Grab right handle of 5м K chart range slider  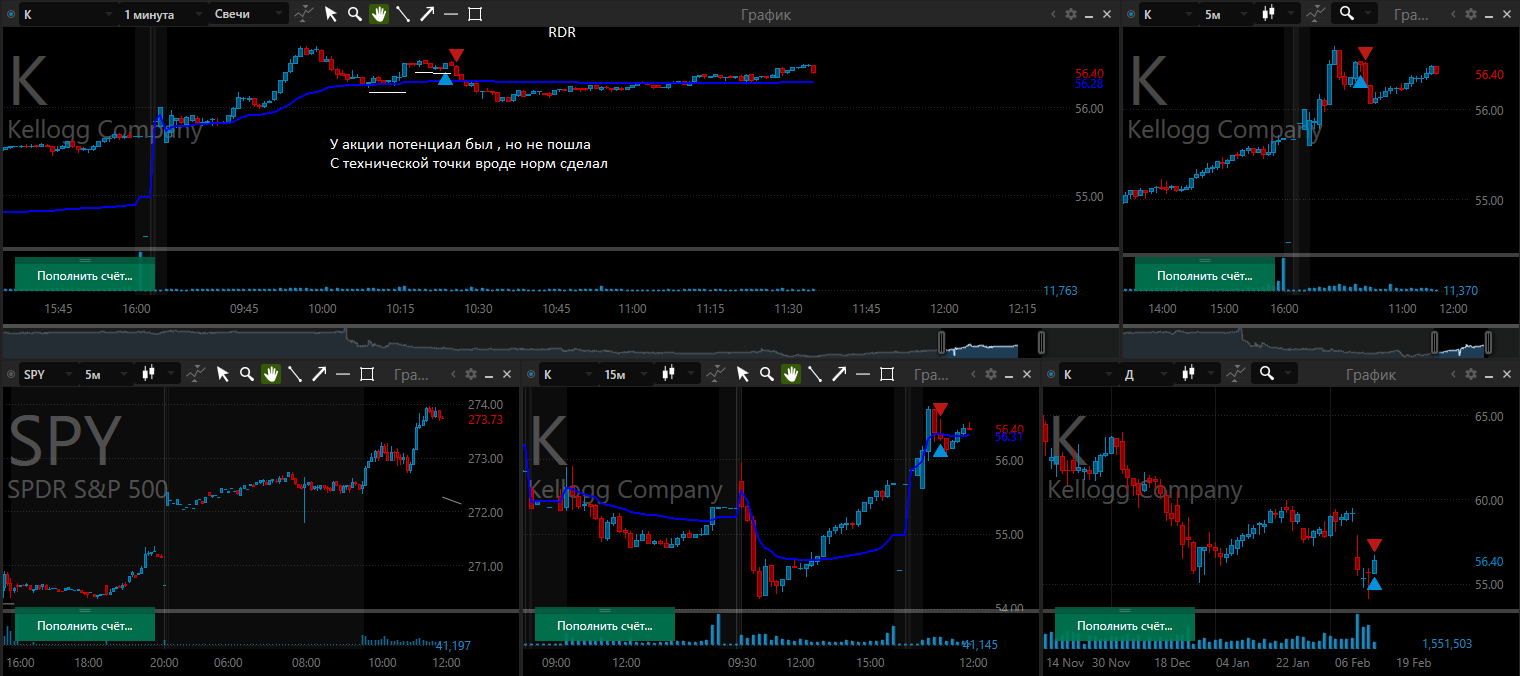(x=1487, y=343)
